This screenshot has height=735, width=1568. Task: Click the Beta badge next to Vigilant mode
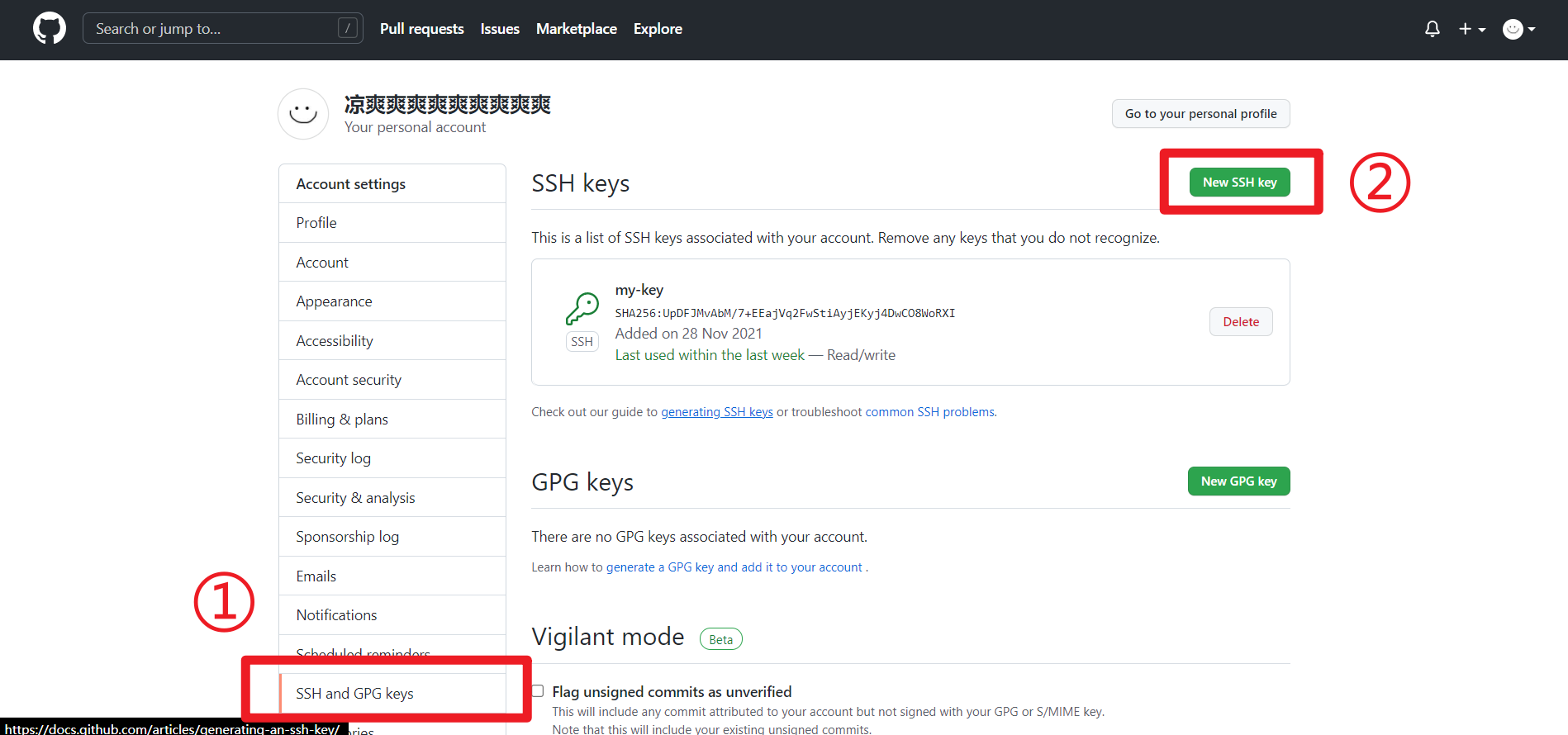point(721,639)
